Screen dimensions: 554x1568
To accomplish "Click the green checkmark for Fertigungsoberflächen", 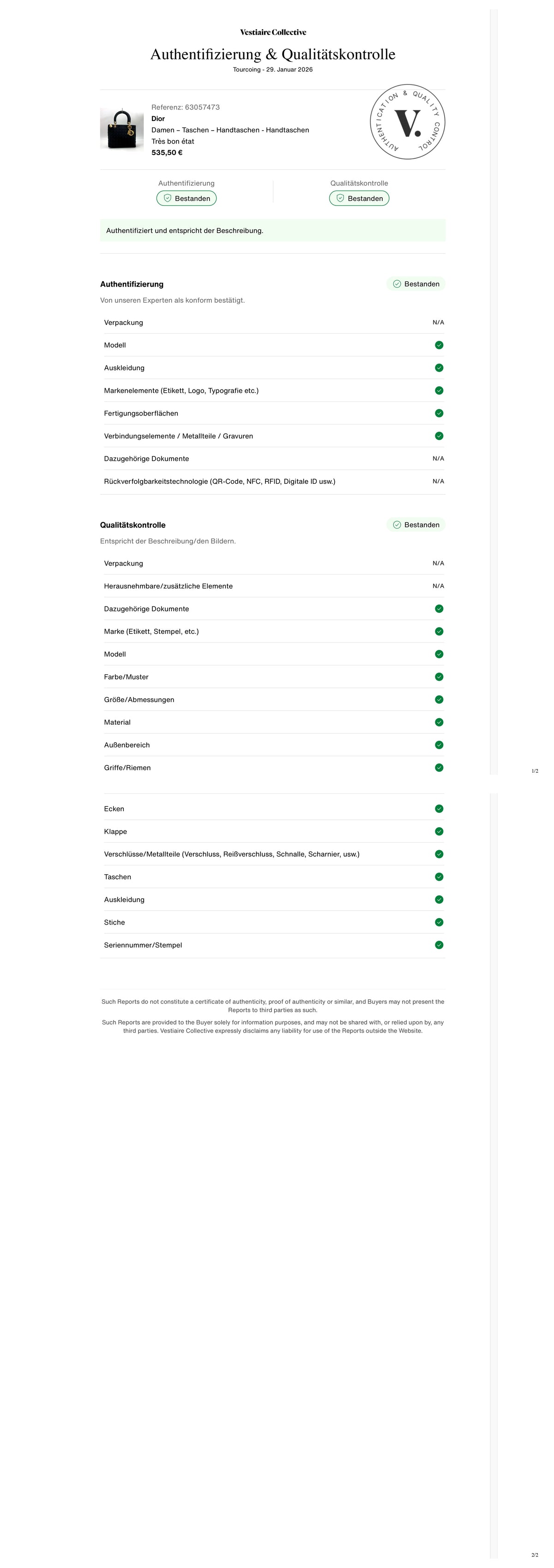I will coord(439,413).
